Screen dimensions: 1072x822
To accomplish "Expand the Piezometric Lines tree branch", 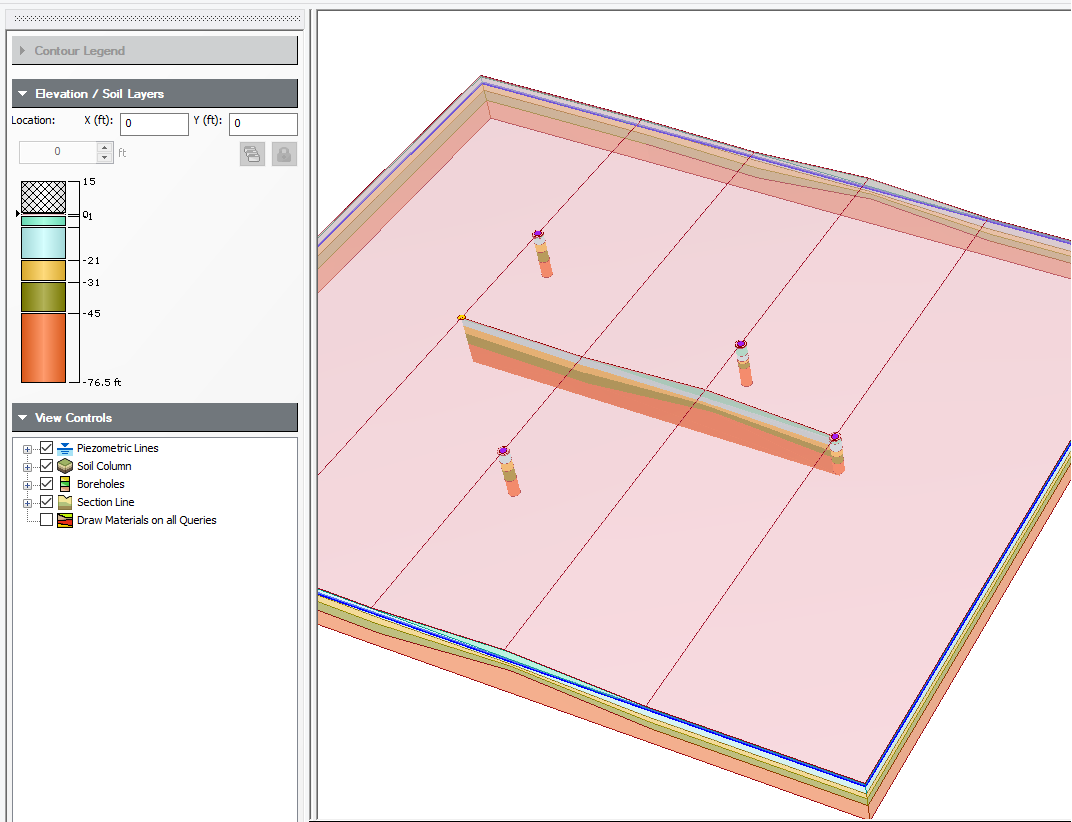I will pos(27,448).
